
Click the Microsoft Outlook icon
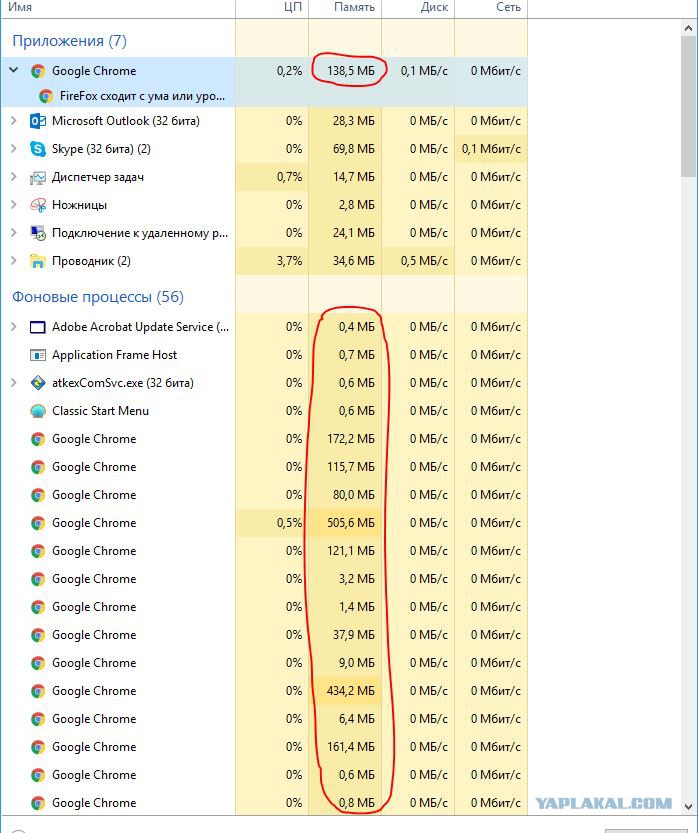[x=38, y=121]
